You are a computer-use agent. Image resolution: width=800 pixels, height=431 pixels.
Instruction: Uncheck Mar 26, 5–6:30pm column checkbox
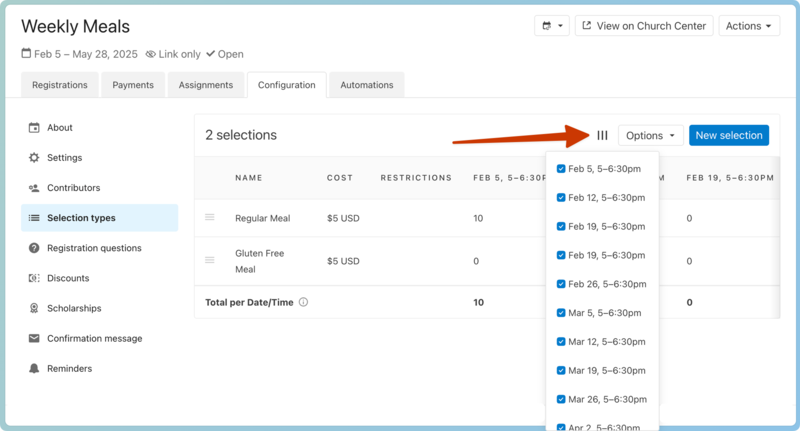pos(561,399)
